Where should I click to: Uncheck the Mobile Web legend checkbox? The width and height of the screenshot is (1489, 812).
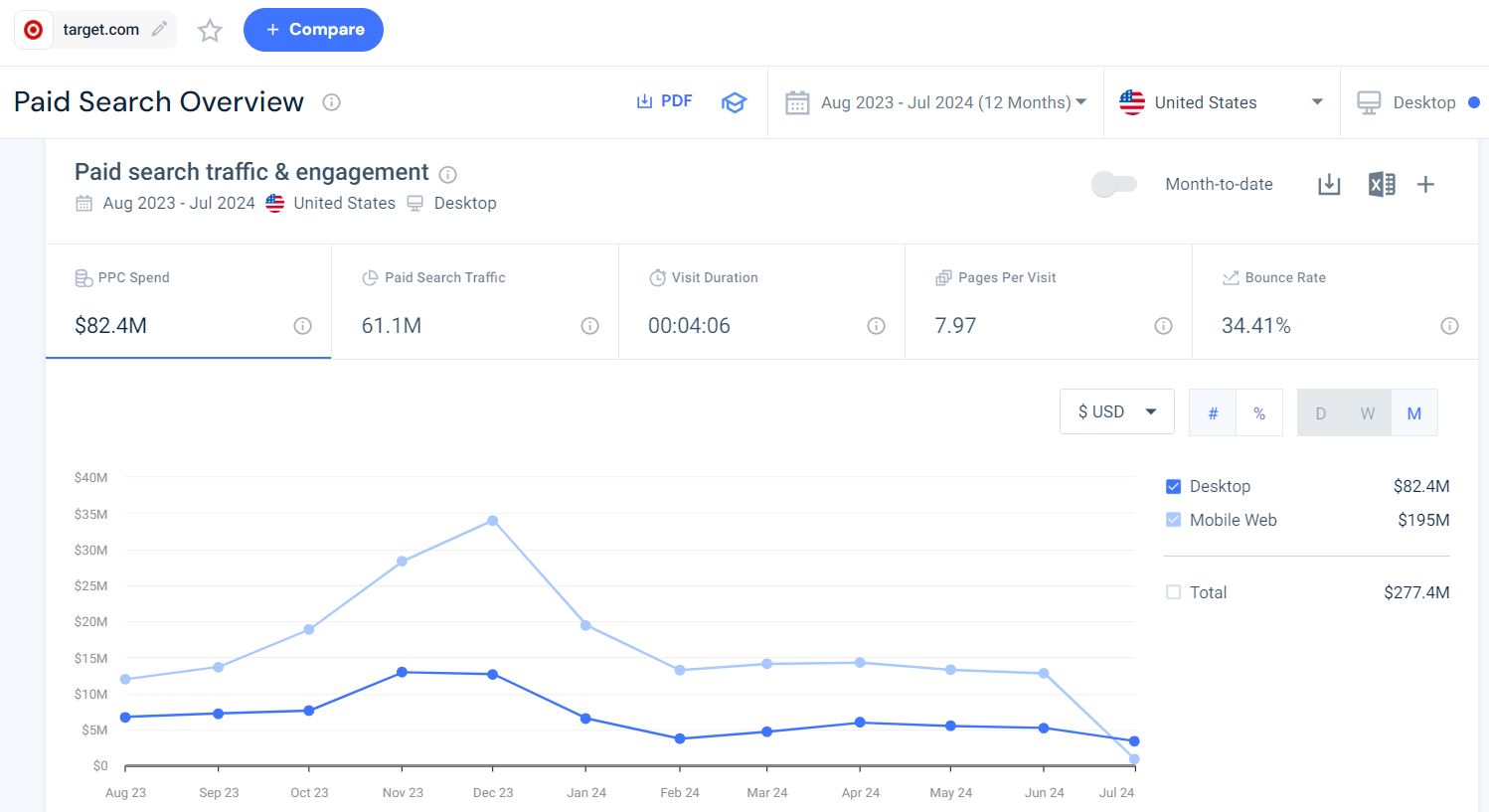tap(1173, 520)
